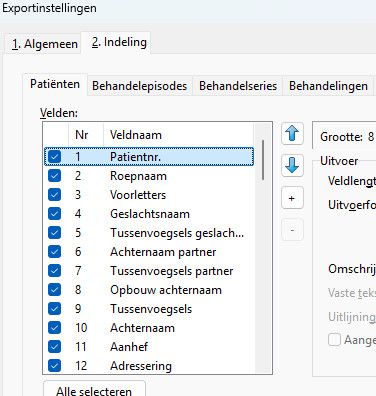Select the Voorletters row
Screen dimensions: 376x396
pyautogui.click(x=149, y=195)
